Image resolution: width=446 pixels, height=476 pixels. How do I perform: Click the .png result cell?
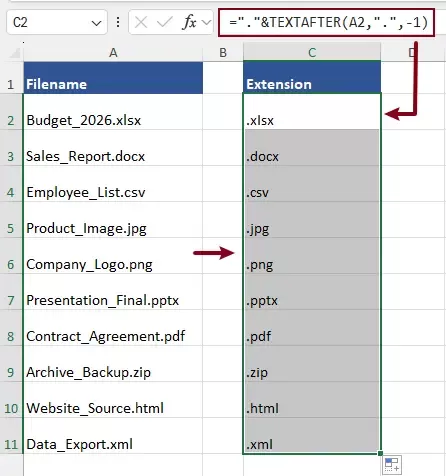312,256
